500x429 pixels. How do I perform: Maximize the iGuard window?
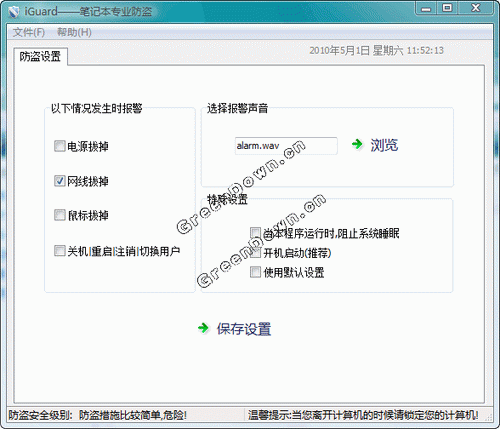(x=447, y=8)
